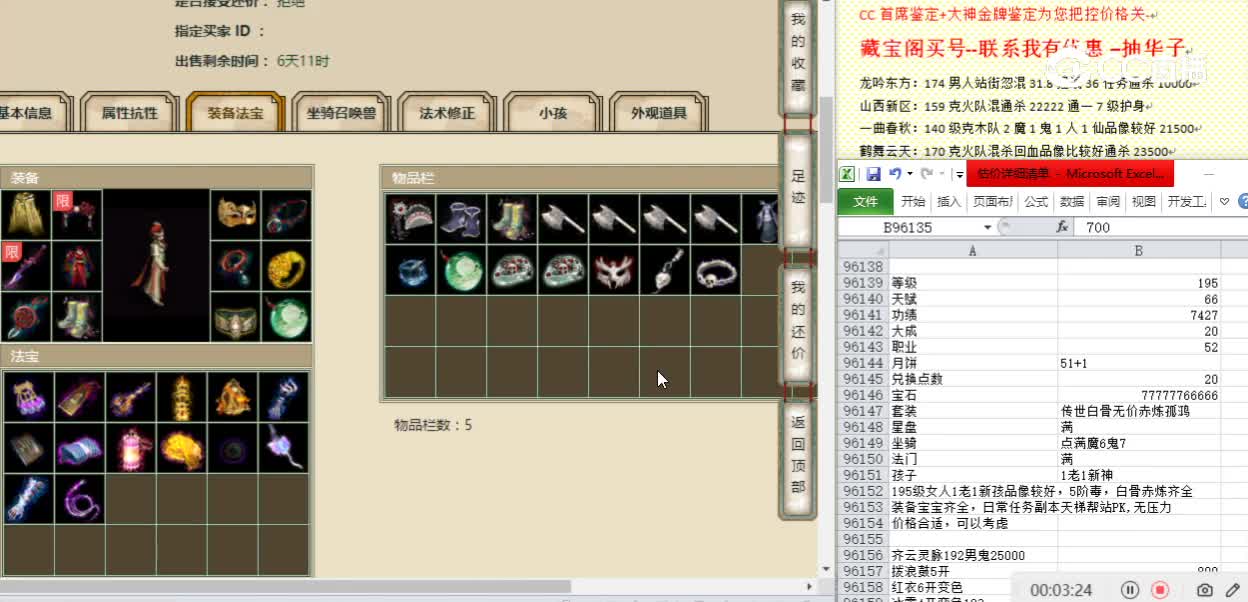
Task: Select Excel column B header
Action: click(x=1139, y=250)
